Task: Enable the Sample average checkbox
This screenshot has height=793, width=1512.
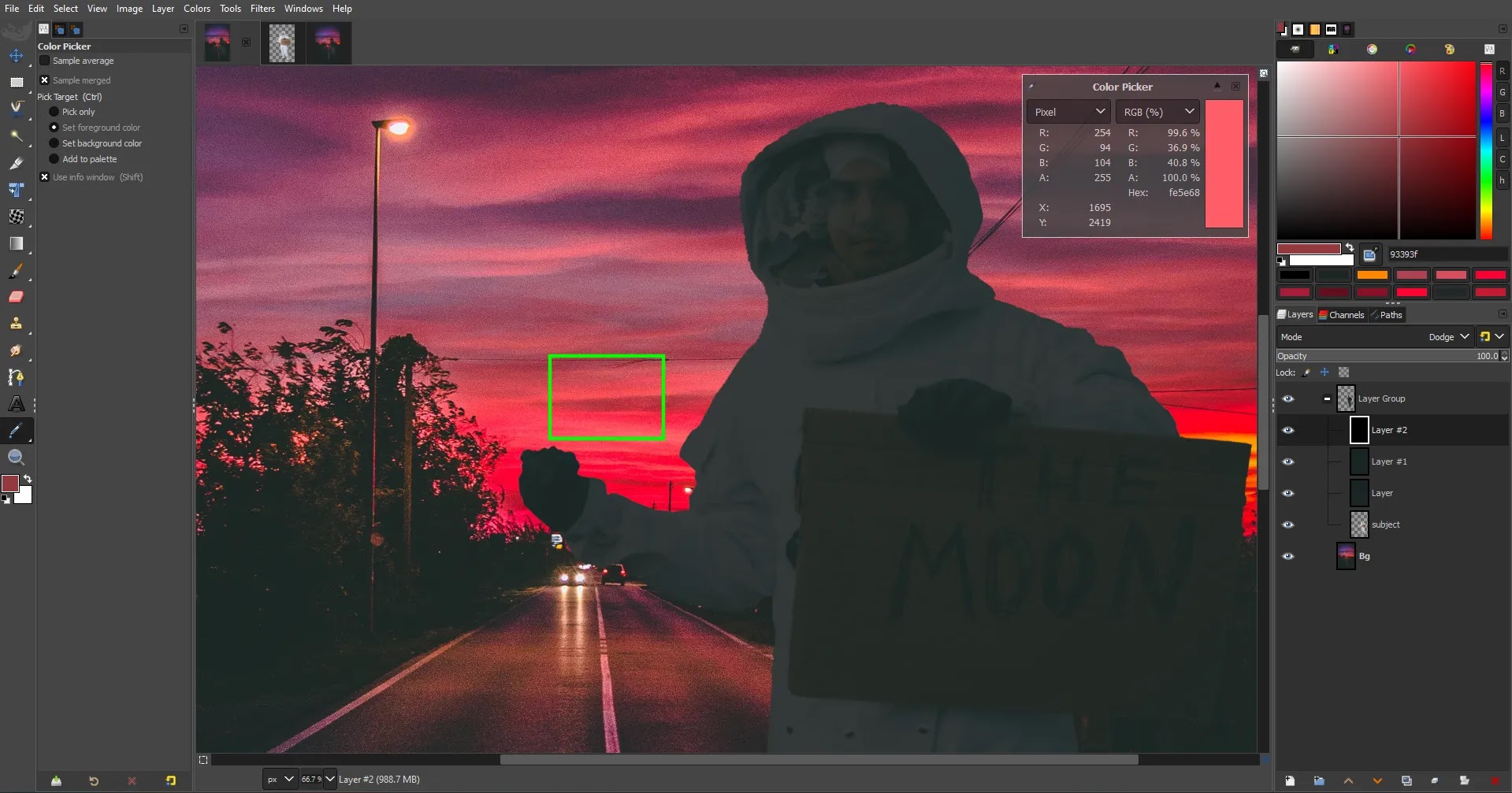Action: (45, 61)
